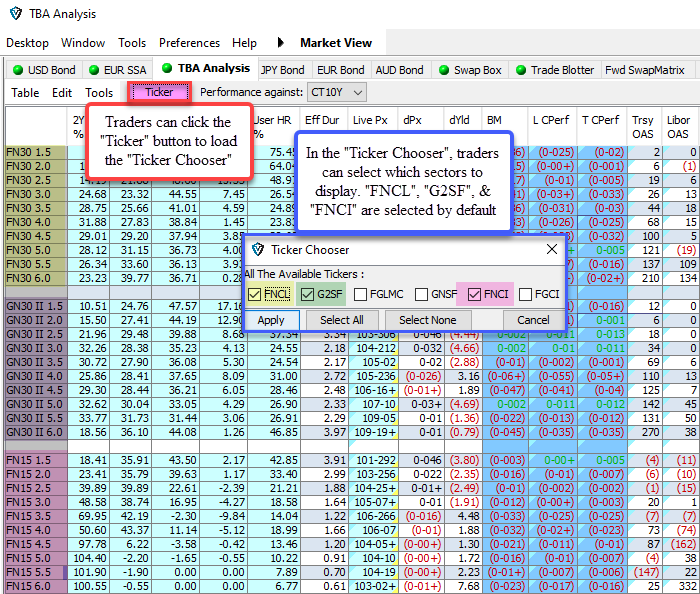Uncheck the FNCI ticker checkbox
Viewport: 700px width, 594px height.
coord(474,294)
